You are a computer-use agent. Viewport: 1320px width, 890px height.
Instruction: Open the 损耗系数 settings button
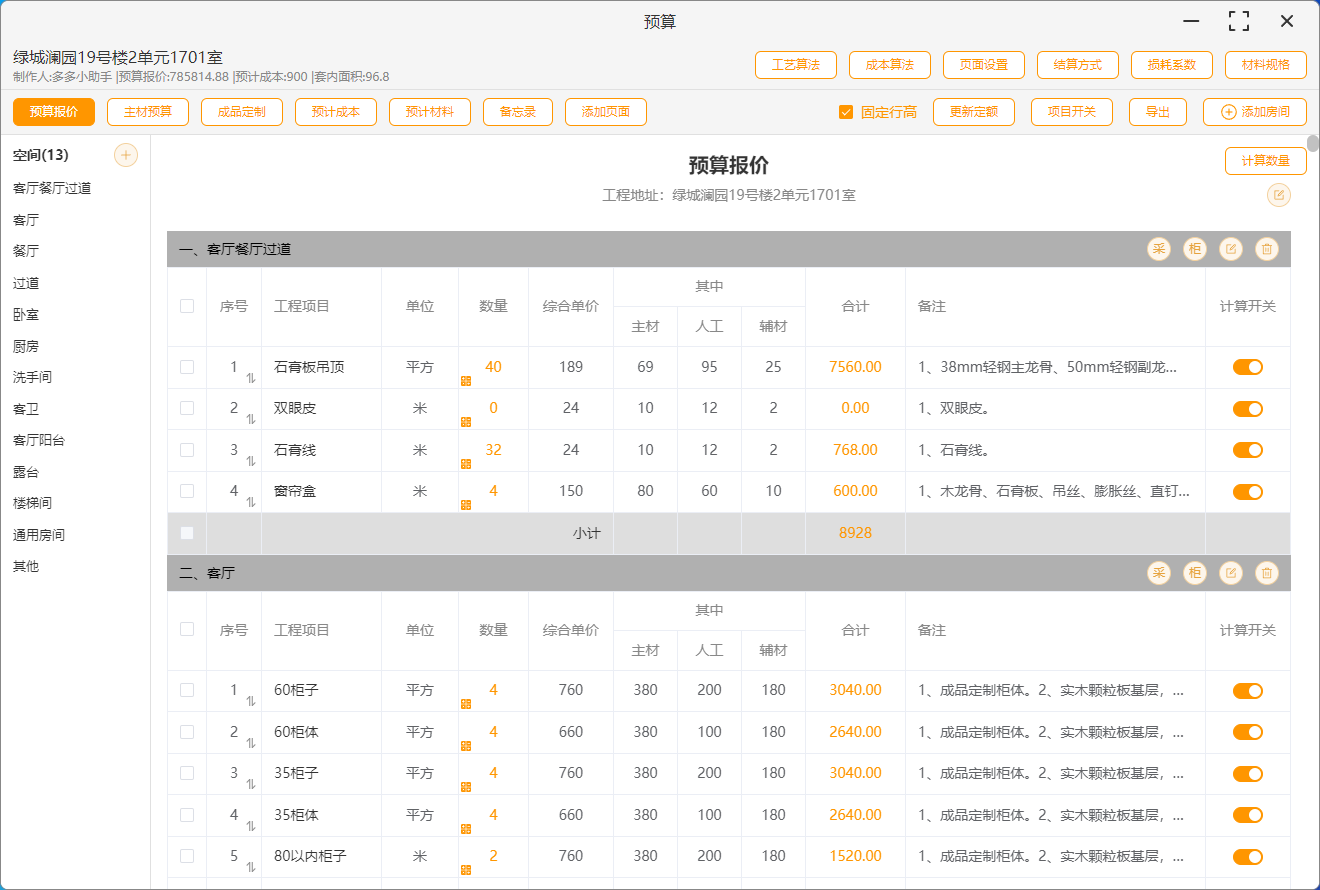point(1172,65)
